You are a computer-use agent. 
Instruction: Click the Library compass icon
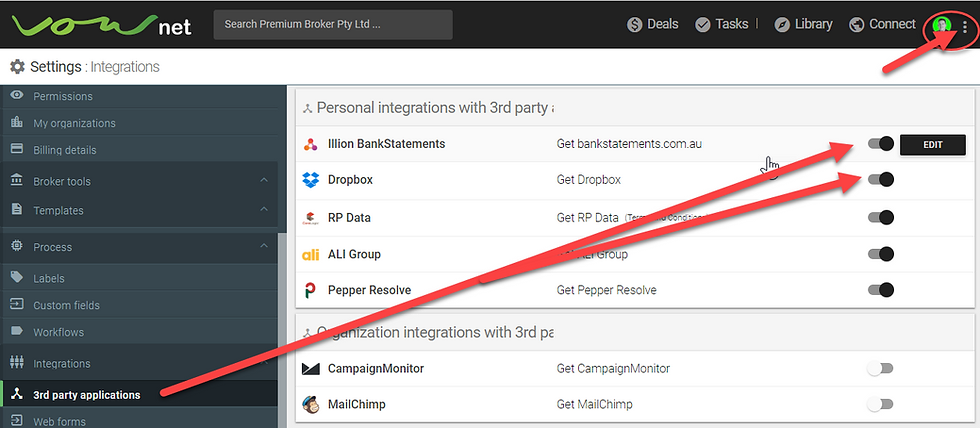click(782, 24)
